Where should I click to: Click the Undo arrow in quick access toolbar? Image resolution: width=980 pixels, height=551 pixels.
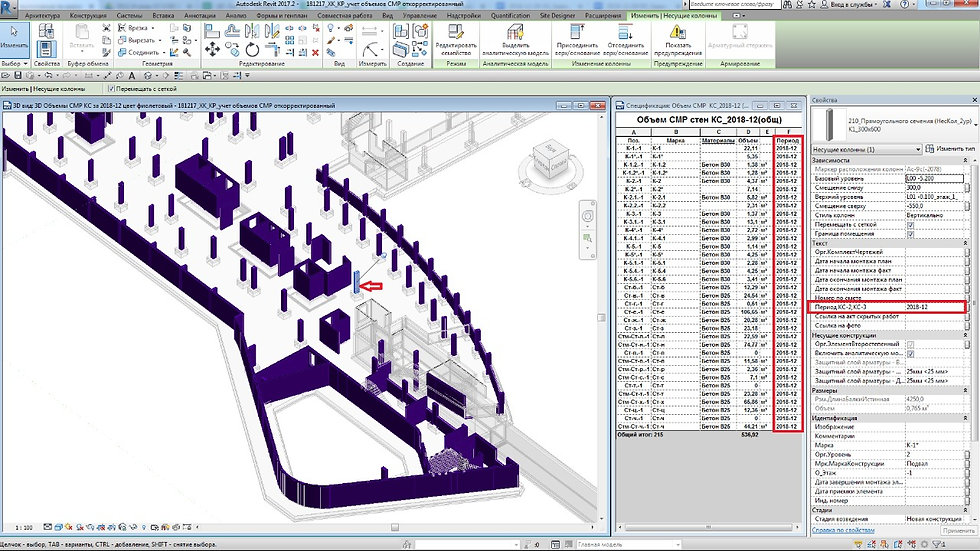coord(48,76)
